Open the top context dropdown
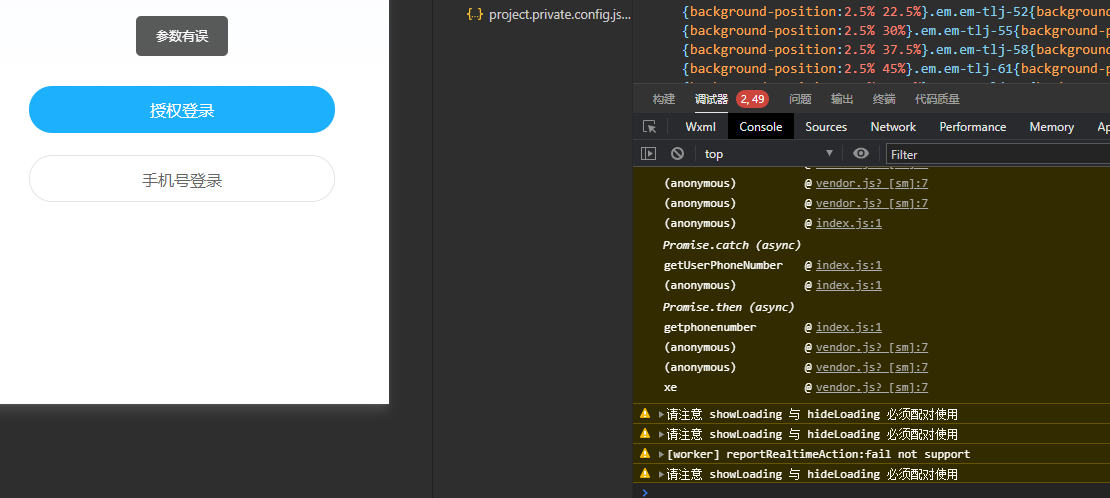The height and width of the screenshot is (498, 1110). click(x=769, y=154)
